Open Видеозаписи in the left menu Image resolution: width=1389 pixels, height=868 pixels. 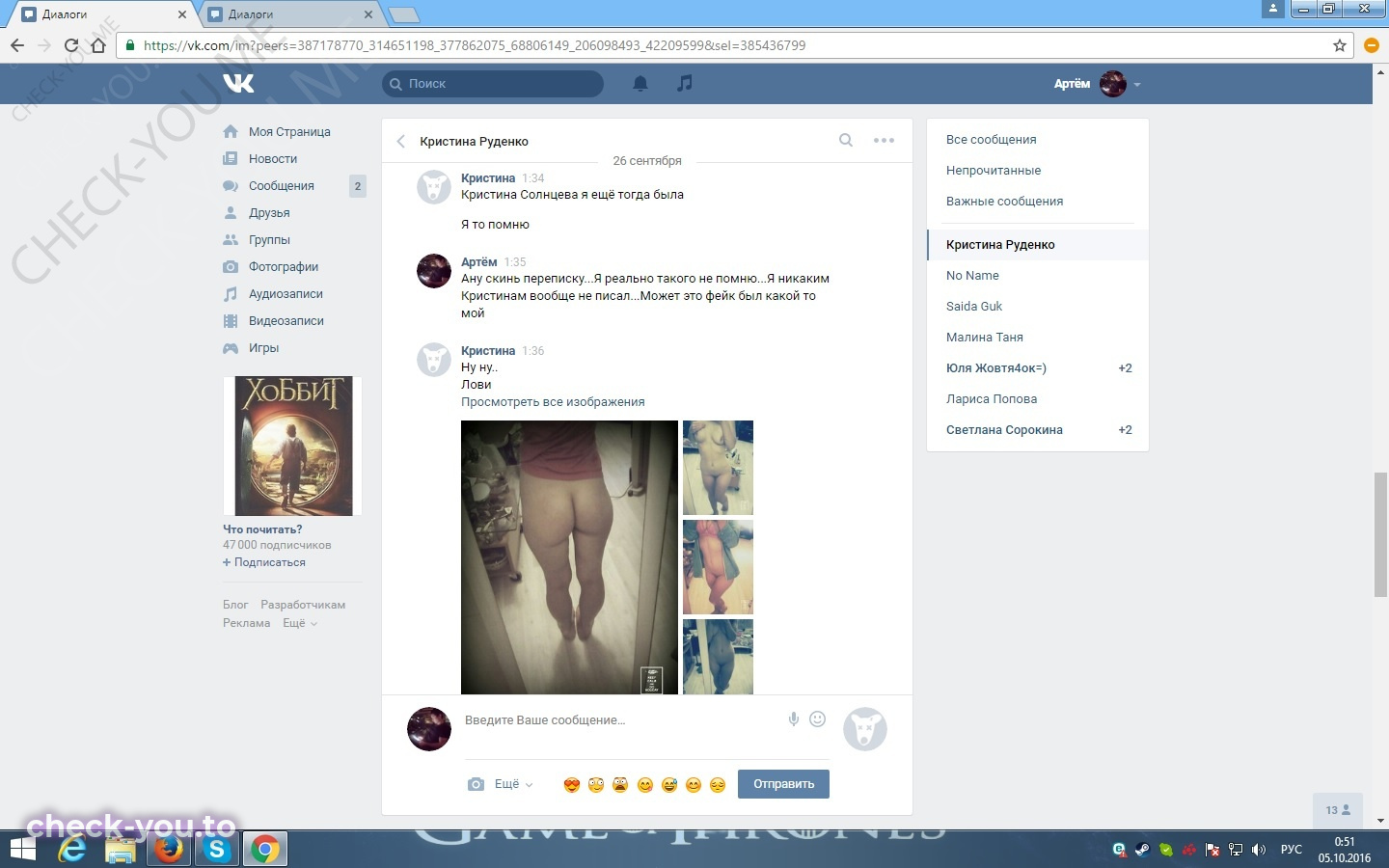pos(286,321)
